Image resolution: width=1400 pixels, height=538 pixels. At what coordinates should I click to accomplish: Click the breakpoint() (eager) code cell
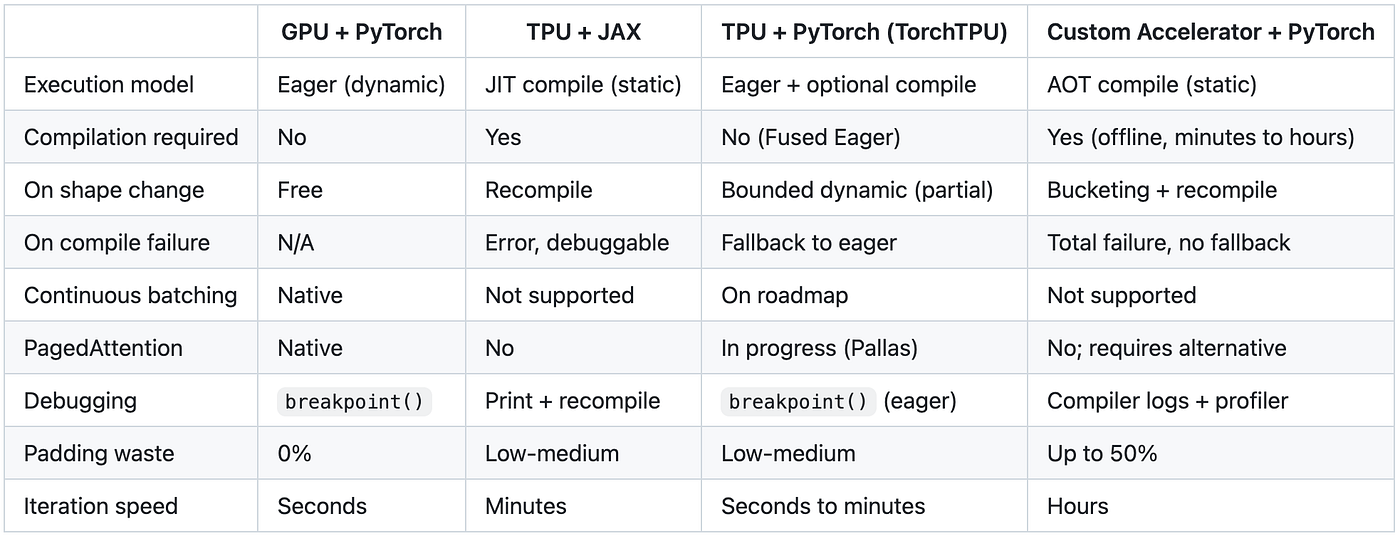[x=839, y=401]
